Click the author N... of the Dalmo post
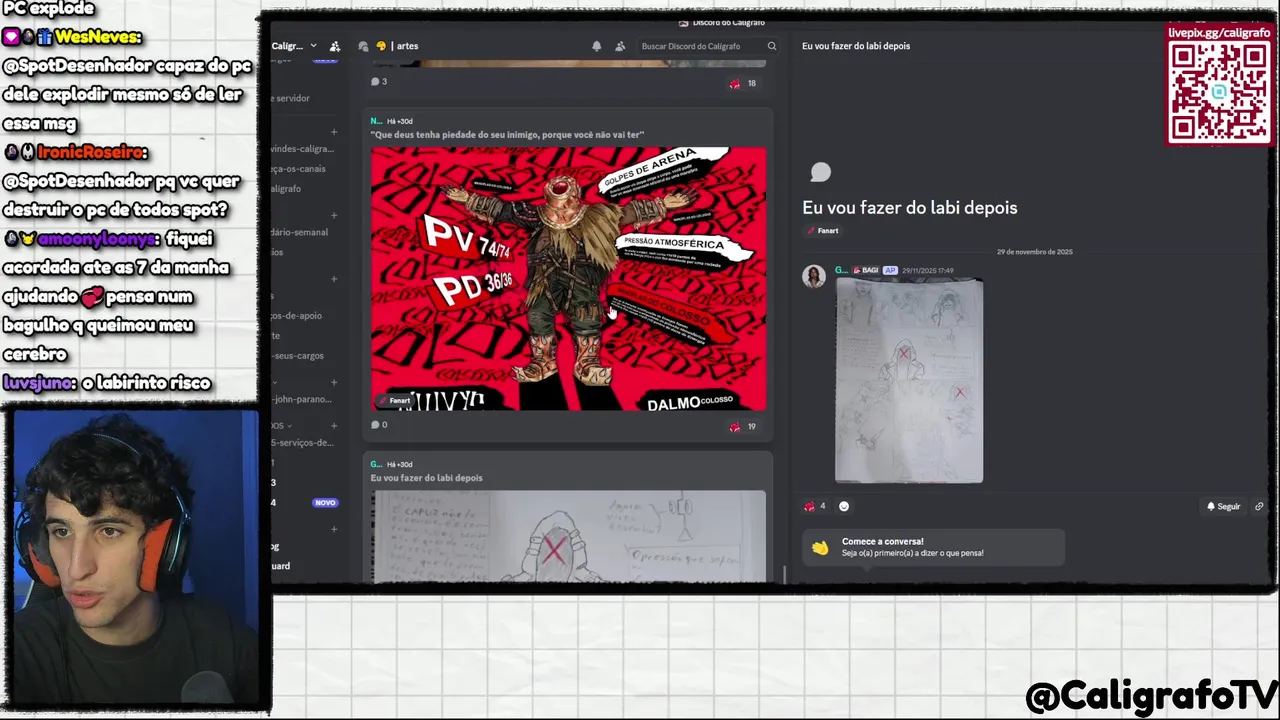This screenshot has width=1280, height=720. coord(376,121)
